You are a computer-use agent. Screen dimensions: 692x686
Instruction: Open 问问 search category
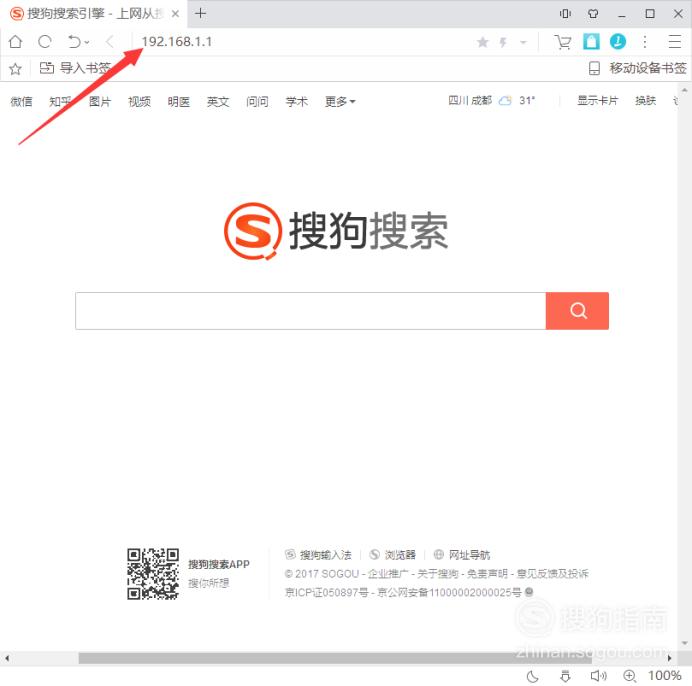pyautogui.click(x=257, y=102)
